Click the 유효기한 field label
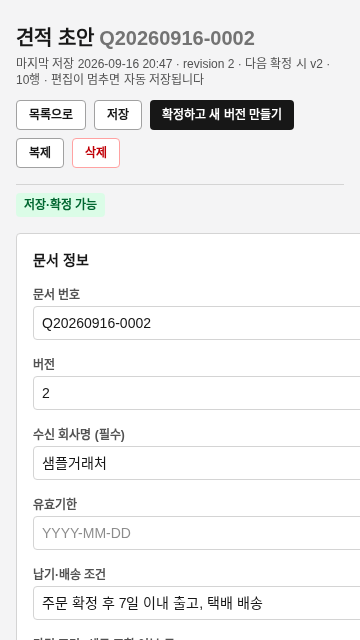Image resolution: width=360 pixels, height=640 pixels. click(55, 504)
